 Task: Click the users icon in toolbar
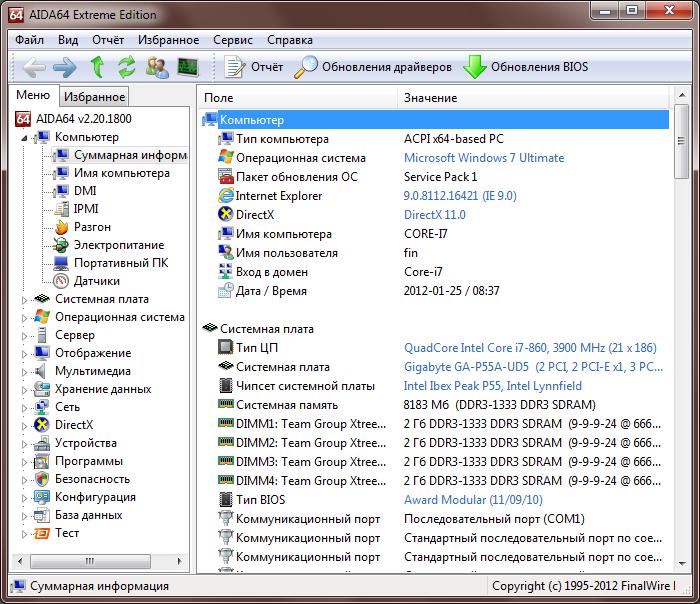(157, 67)
